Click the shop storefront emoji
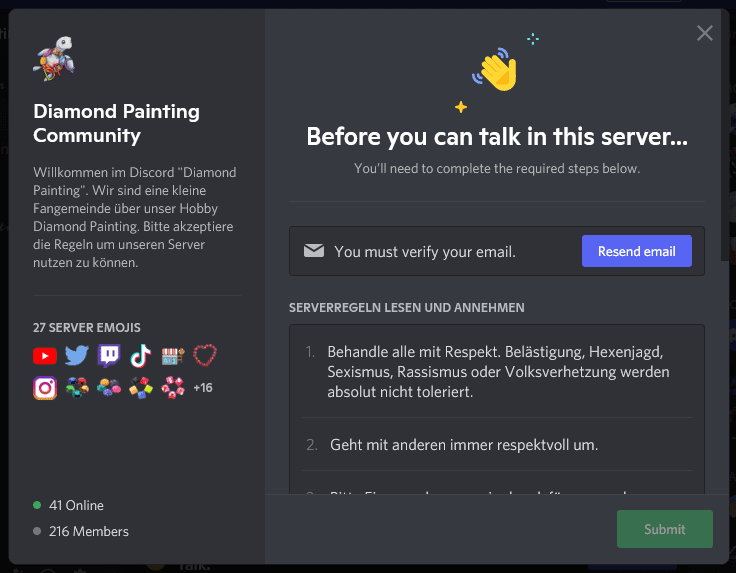The height and width of the screenshot is (573, 736). [x=173, y=355]
